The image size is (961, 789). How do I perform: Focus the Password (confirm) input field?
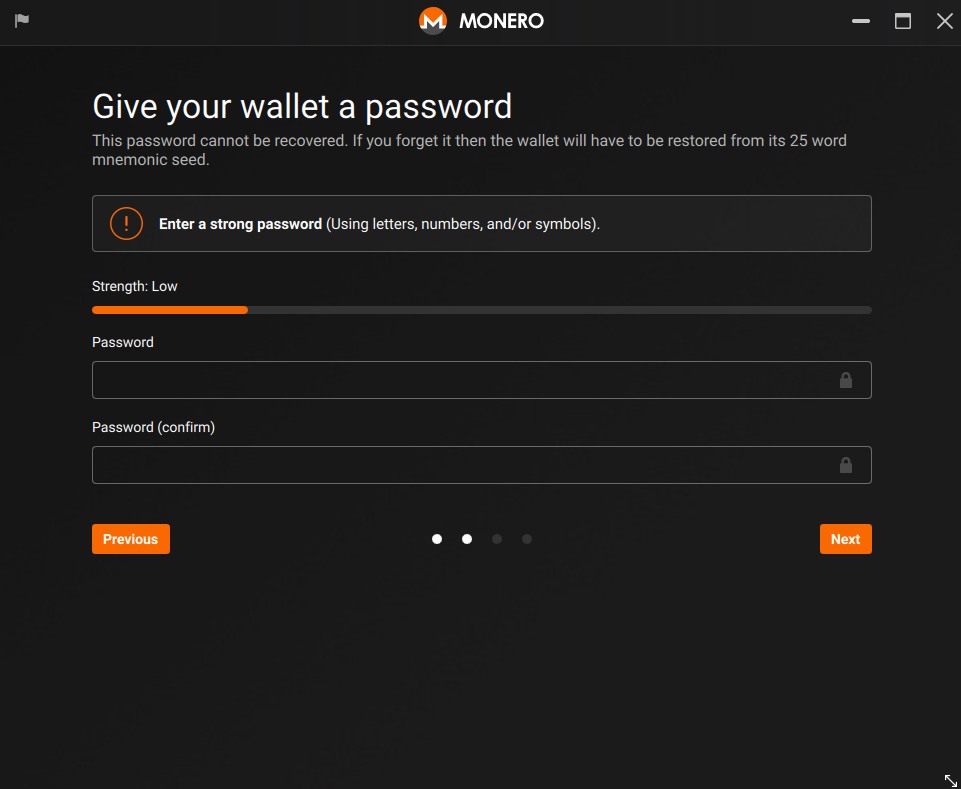coord(482,465)
